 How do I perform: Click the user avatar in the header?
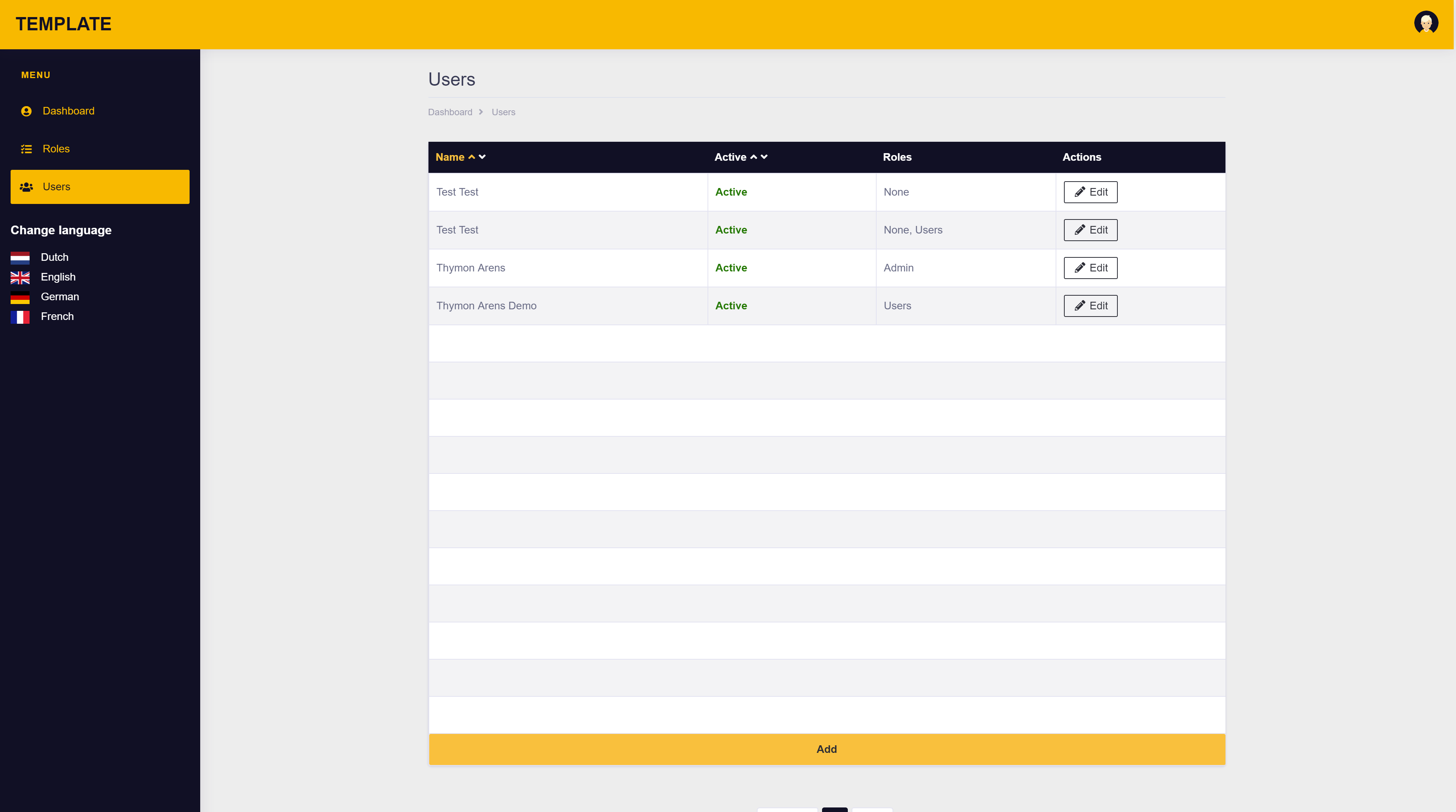point(1426,23)
